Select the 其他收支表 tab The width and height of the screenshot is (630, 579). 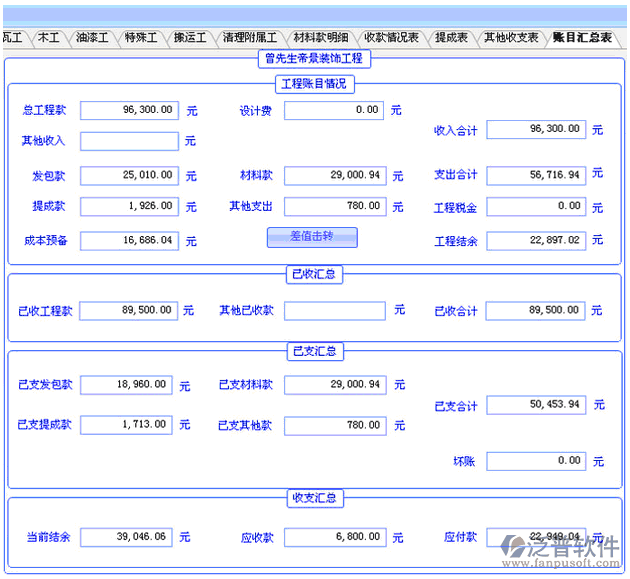coord(510,38)
